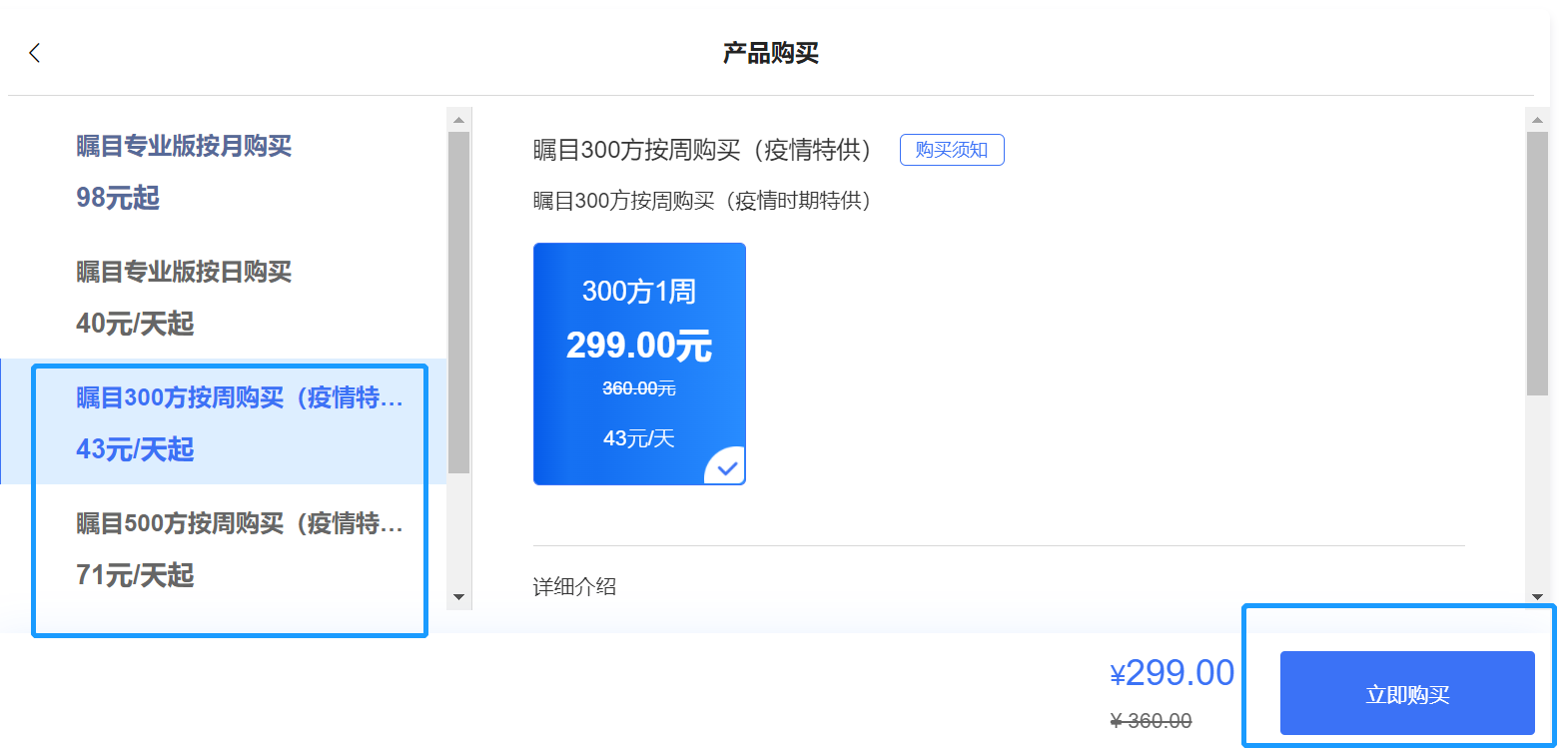
Task: Click the 98元起 price text
Action: tap(118, 198)
